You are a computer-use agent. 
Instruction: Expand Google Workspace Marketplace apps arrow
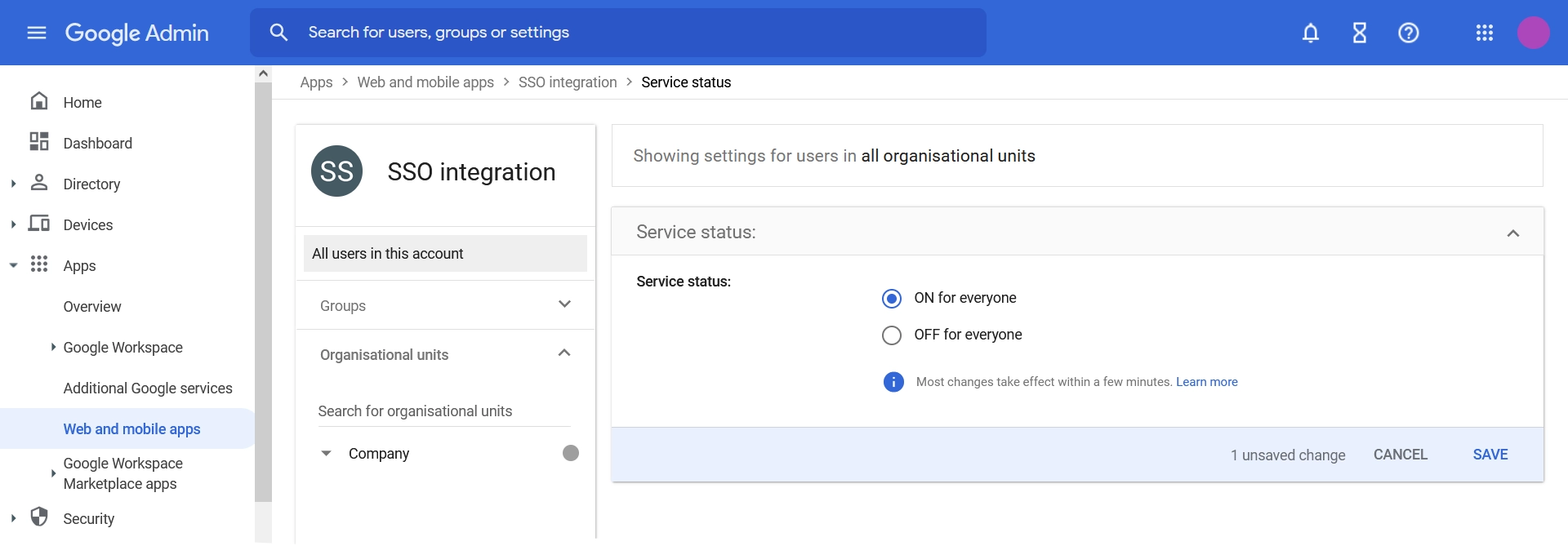pos(53,473)
